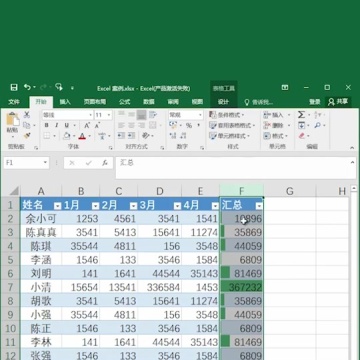Undo the last action
Viewport: 360px width, 360px height.
tap(27, 87)
